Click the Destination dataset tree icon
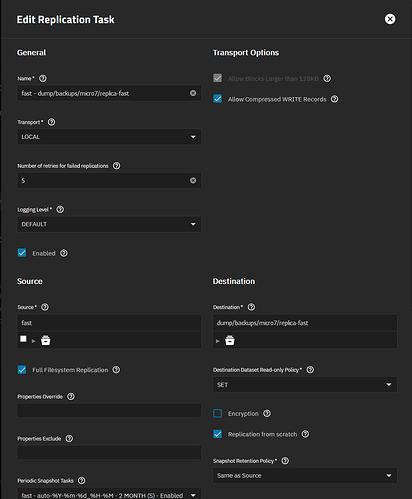The image size is (412, 499). pyautogui.click(x=230, y=340)
